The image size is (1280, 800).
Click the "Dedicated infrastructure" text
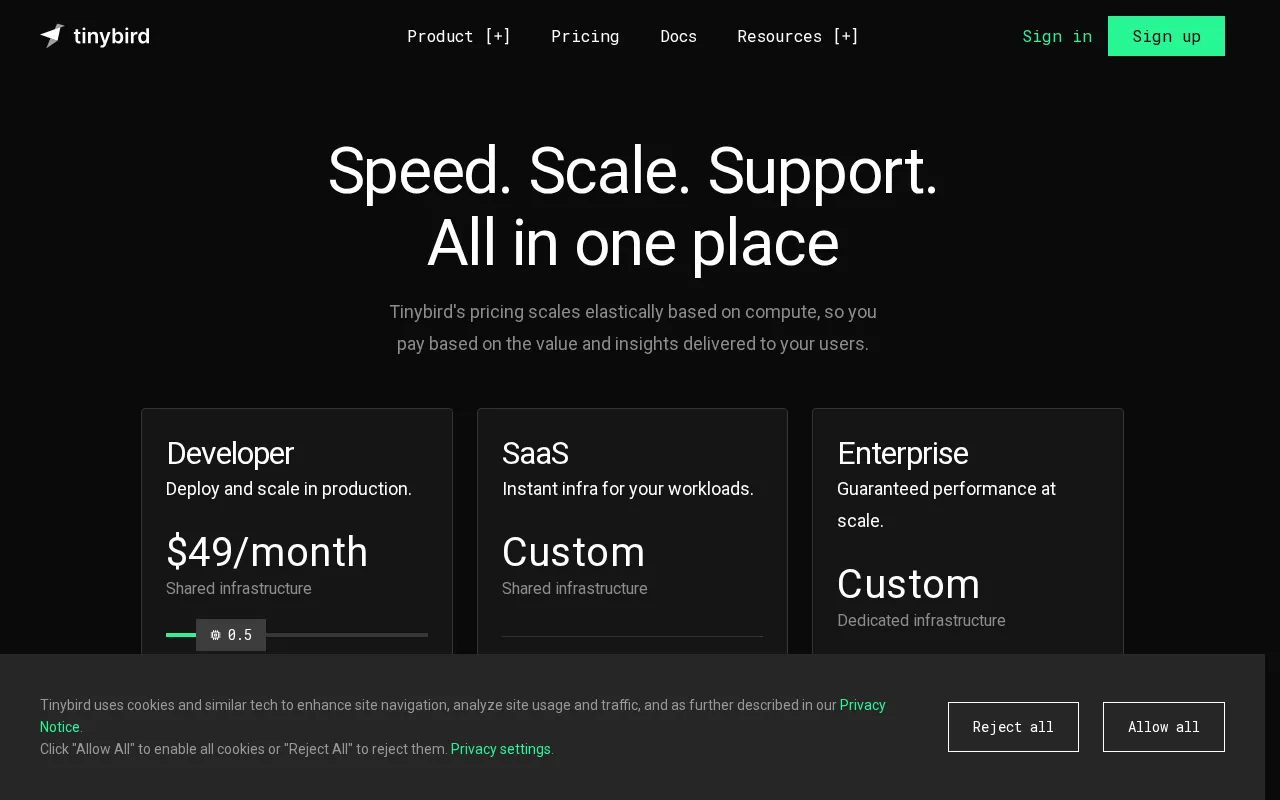[x=921, y=620]
